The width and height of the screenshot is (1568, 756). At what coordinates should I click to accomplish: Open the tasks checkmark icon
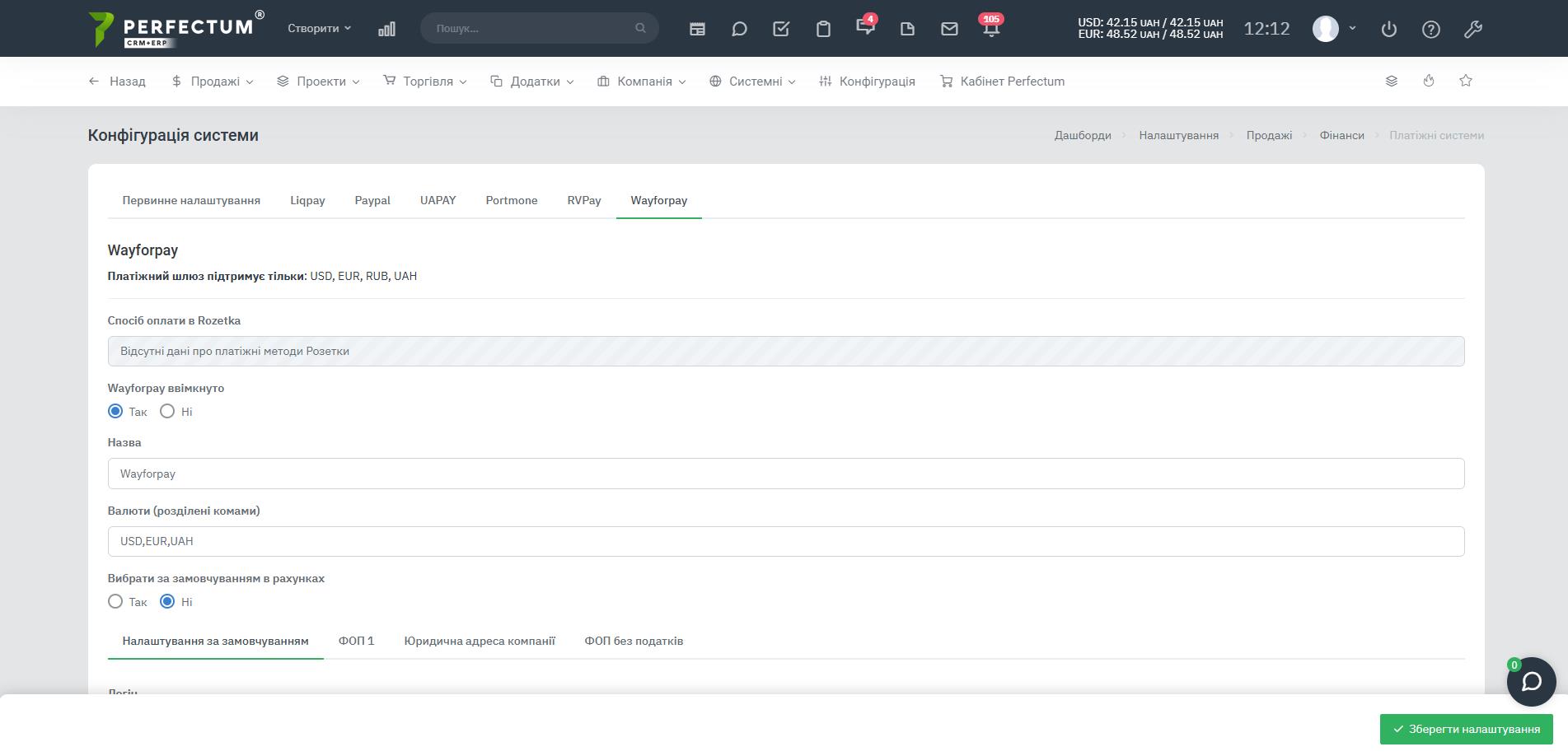coord(781,29)
